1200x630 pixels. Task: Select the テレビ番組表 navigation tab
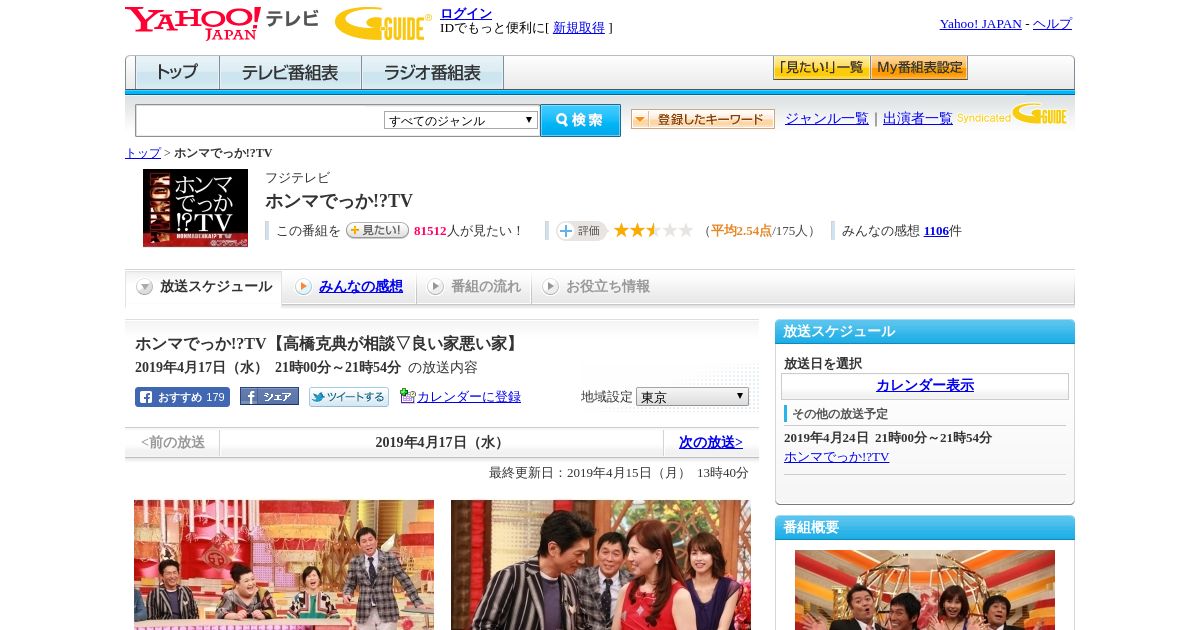(290, 73)
